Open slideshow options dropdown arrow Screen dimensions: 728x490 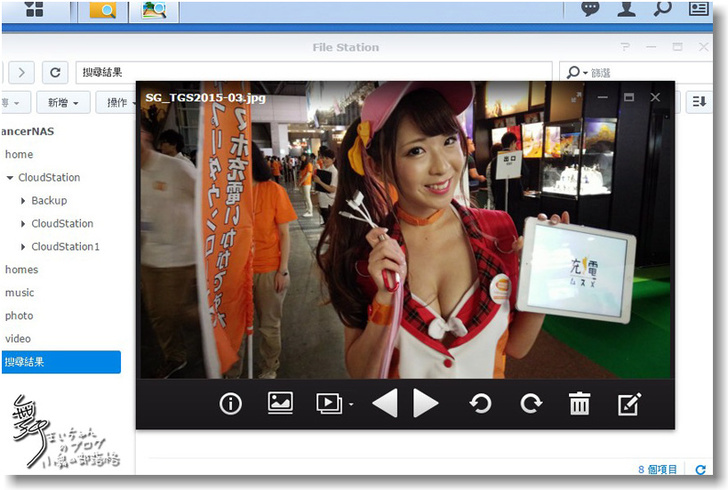coord(351,405)
